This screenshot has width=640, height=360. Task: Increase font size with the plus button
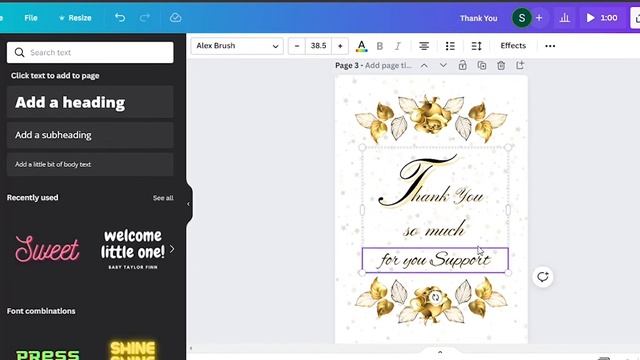340,46
